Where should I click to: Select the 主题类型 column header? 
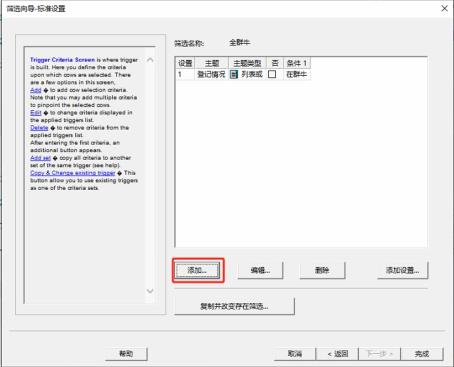click(247, 63)
